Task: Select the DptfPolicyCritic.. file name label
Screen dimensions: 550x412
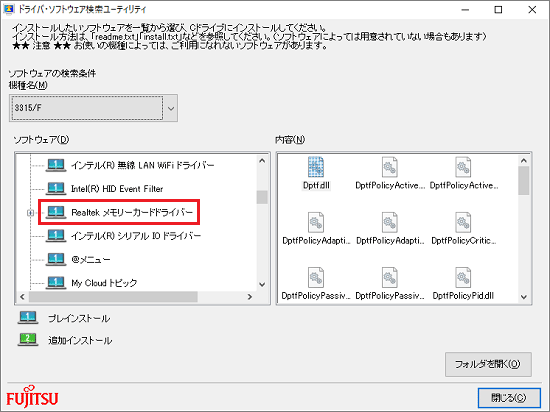Action: coord(463,241)
